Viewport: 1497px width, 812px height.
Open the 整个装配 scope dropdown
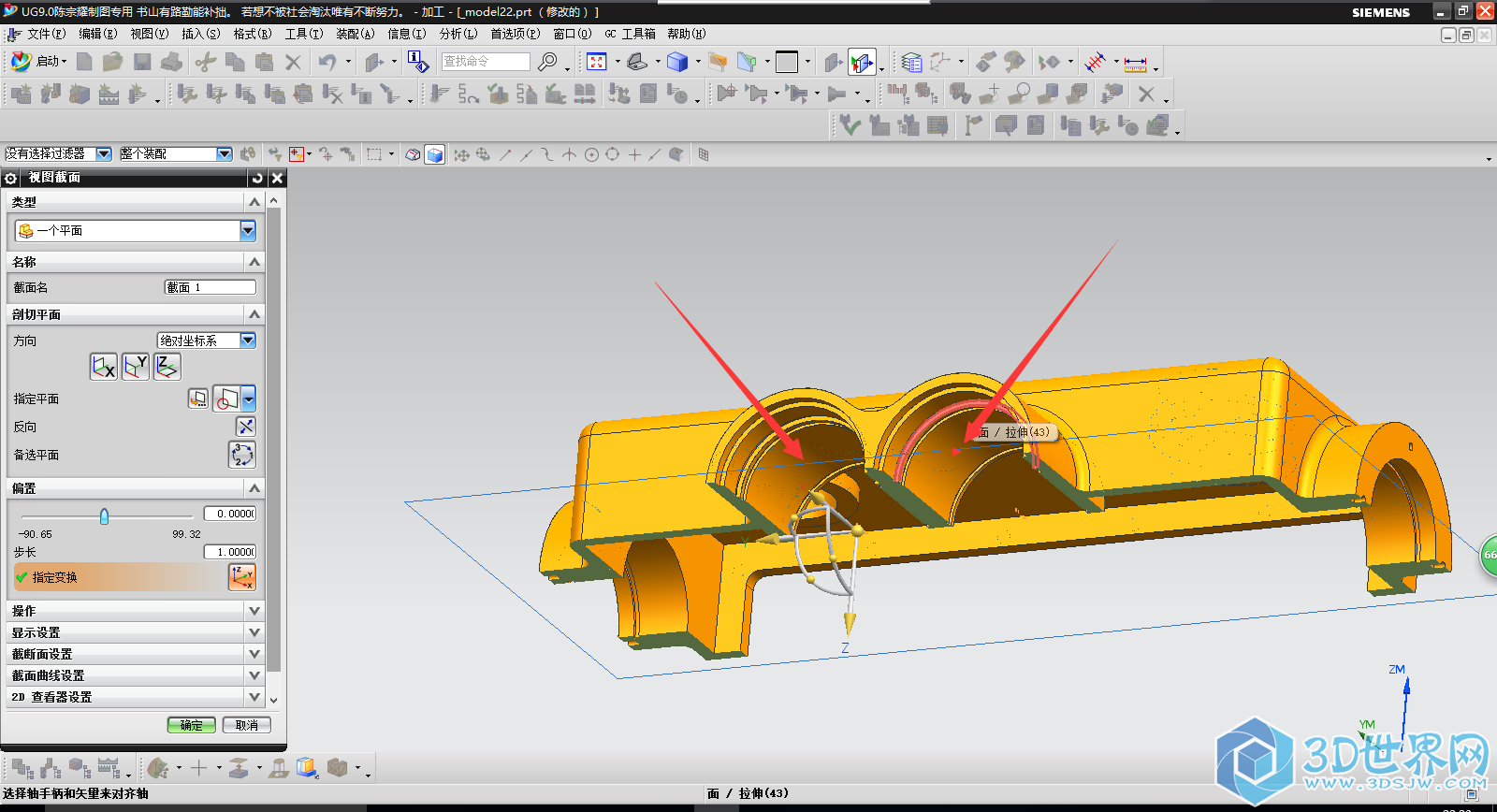click(225, 153)
